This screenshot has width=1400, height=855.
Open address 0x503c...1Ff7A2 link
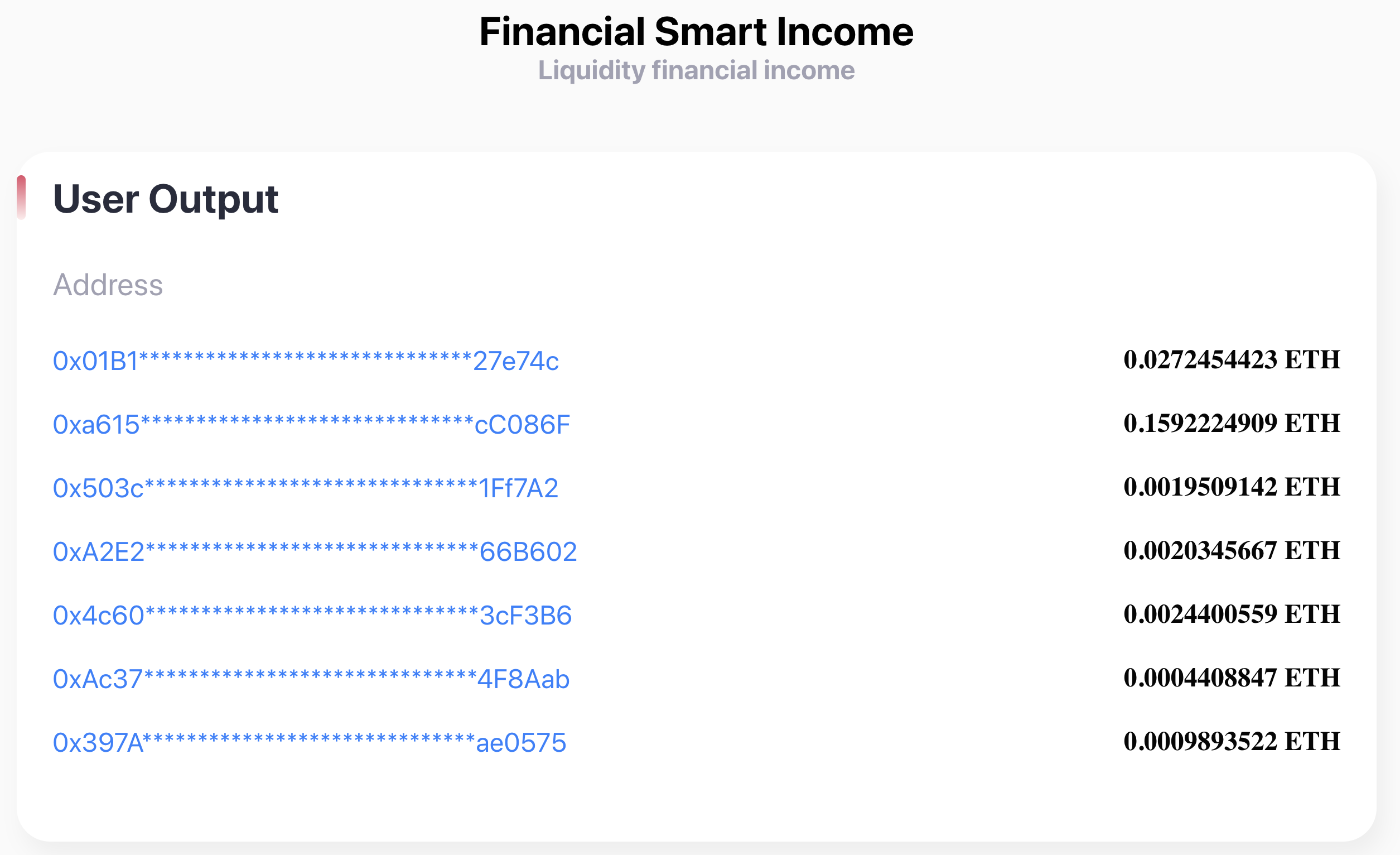tap(306, 488)
